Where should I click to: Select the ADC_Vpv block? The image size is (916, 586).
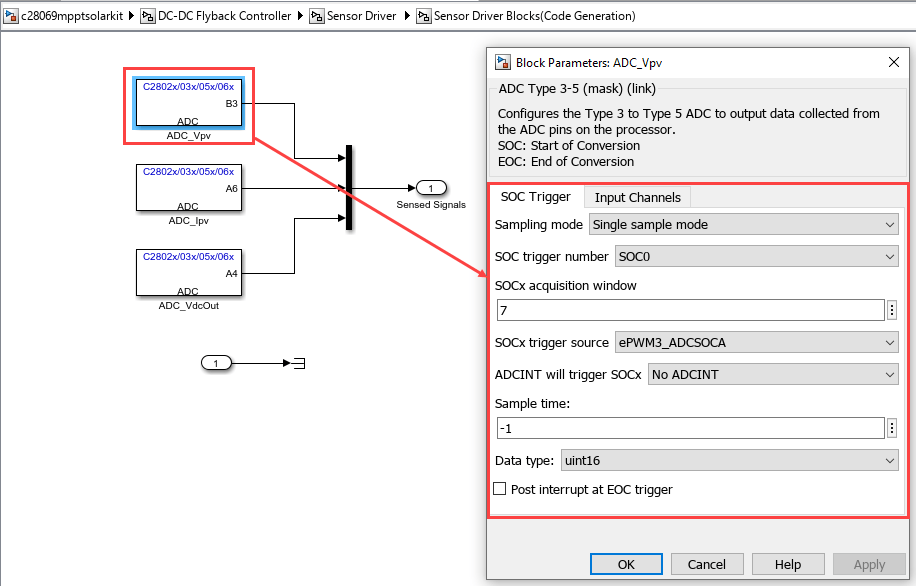[189, 103]
